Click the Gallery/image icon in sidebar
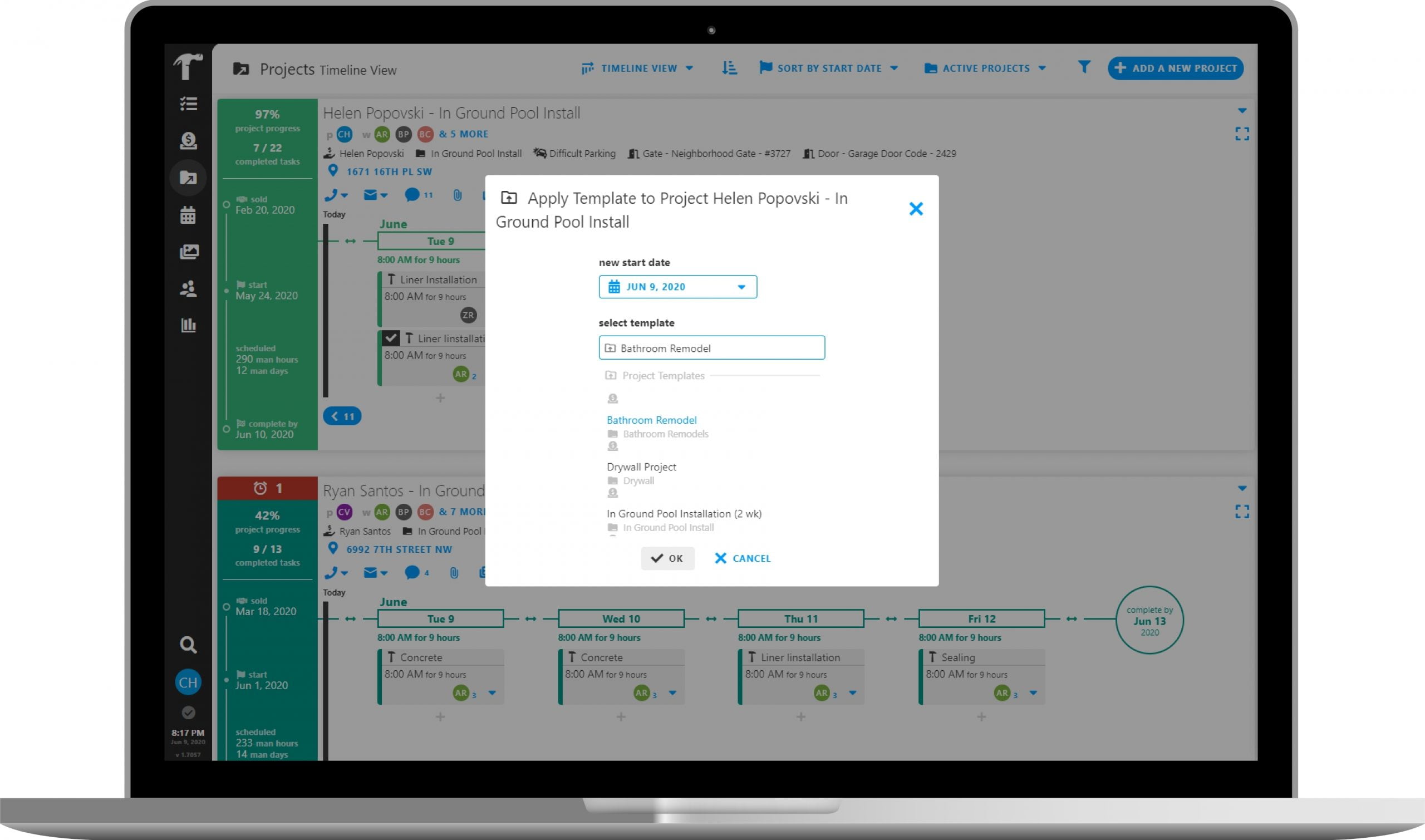The width and height of the screenshot is (1425, 840). coord(188,252)
